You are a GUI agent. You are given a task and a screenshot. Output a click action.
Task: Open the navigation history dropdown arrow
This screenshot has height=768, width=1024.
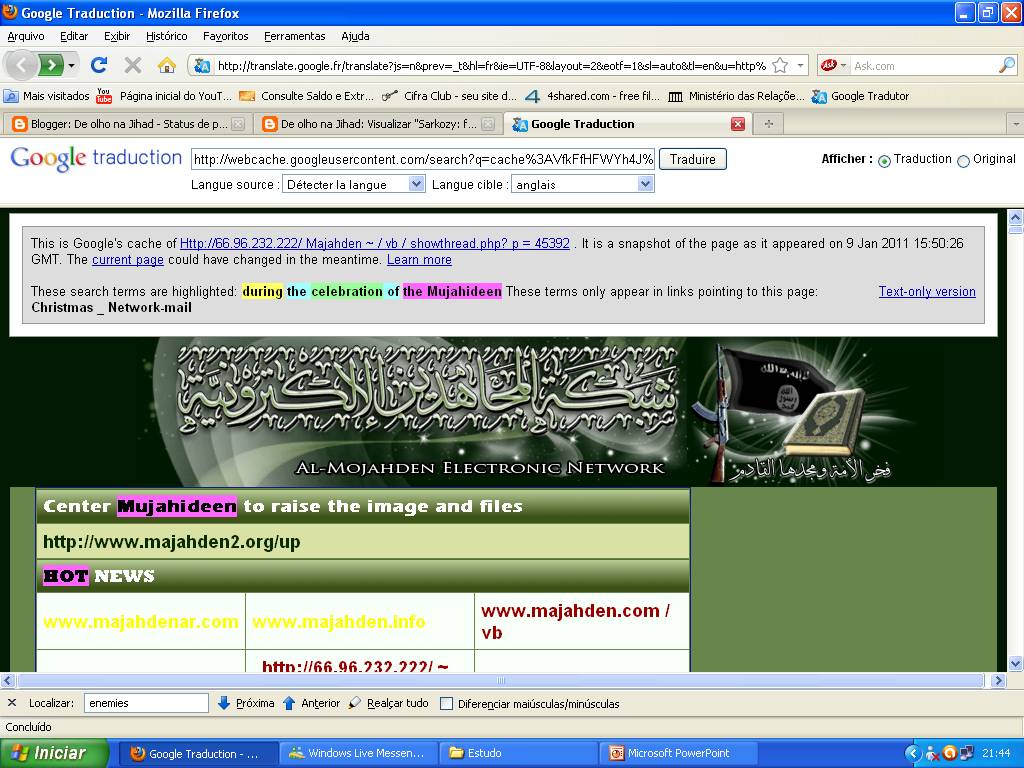point(71,65)
